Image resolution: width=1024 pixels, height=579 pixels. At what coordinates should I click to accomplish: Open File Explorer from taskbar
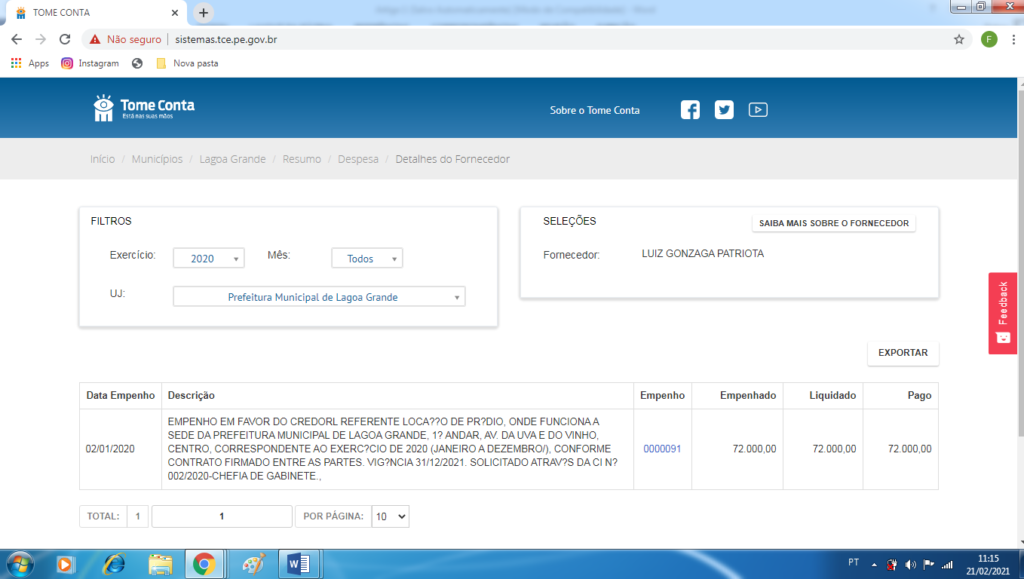(x=160, y=564)
